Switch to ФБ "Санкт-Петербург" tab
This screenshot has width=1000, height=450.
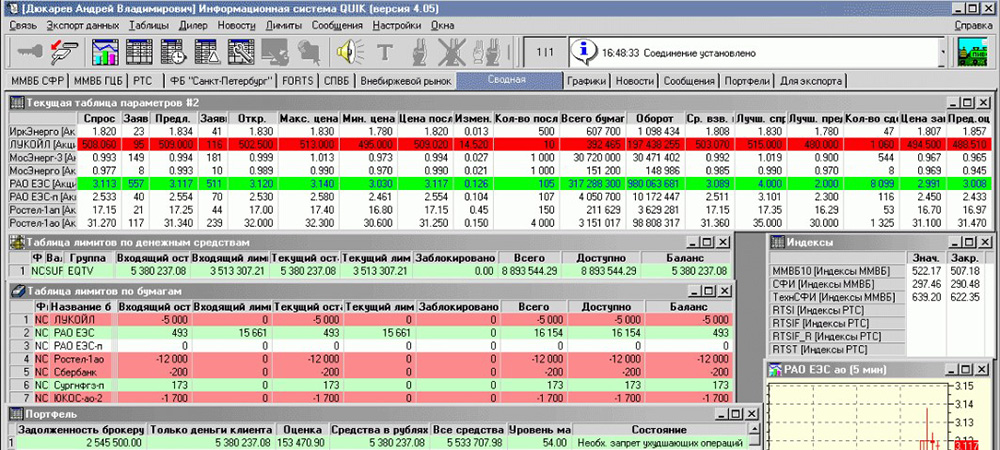(x=221, y=81)
